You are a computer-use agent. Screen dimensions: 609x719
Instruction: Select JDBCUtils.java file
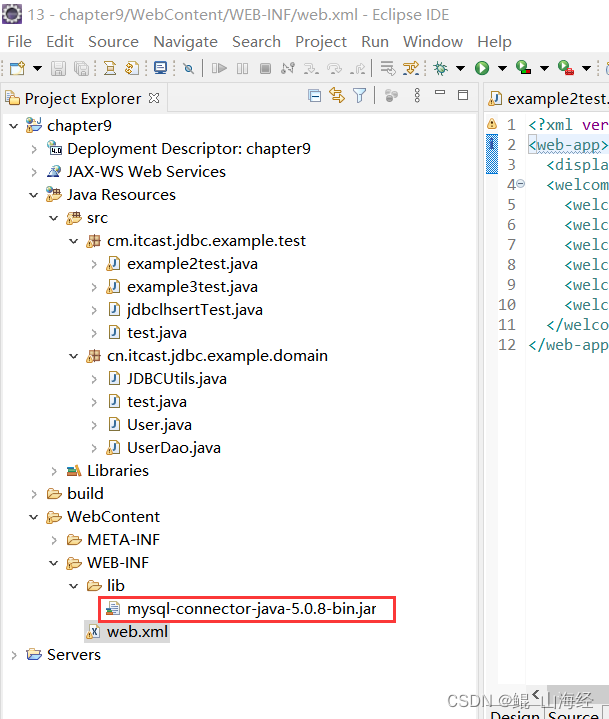point(177,379)
